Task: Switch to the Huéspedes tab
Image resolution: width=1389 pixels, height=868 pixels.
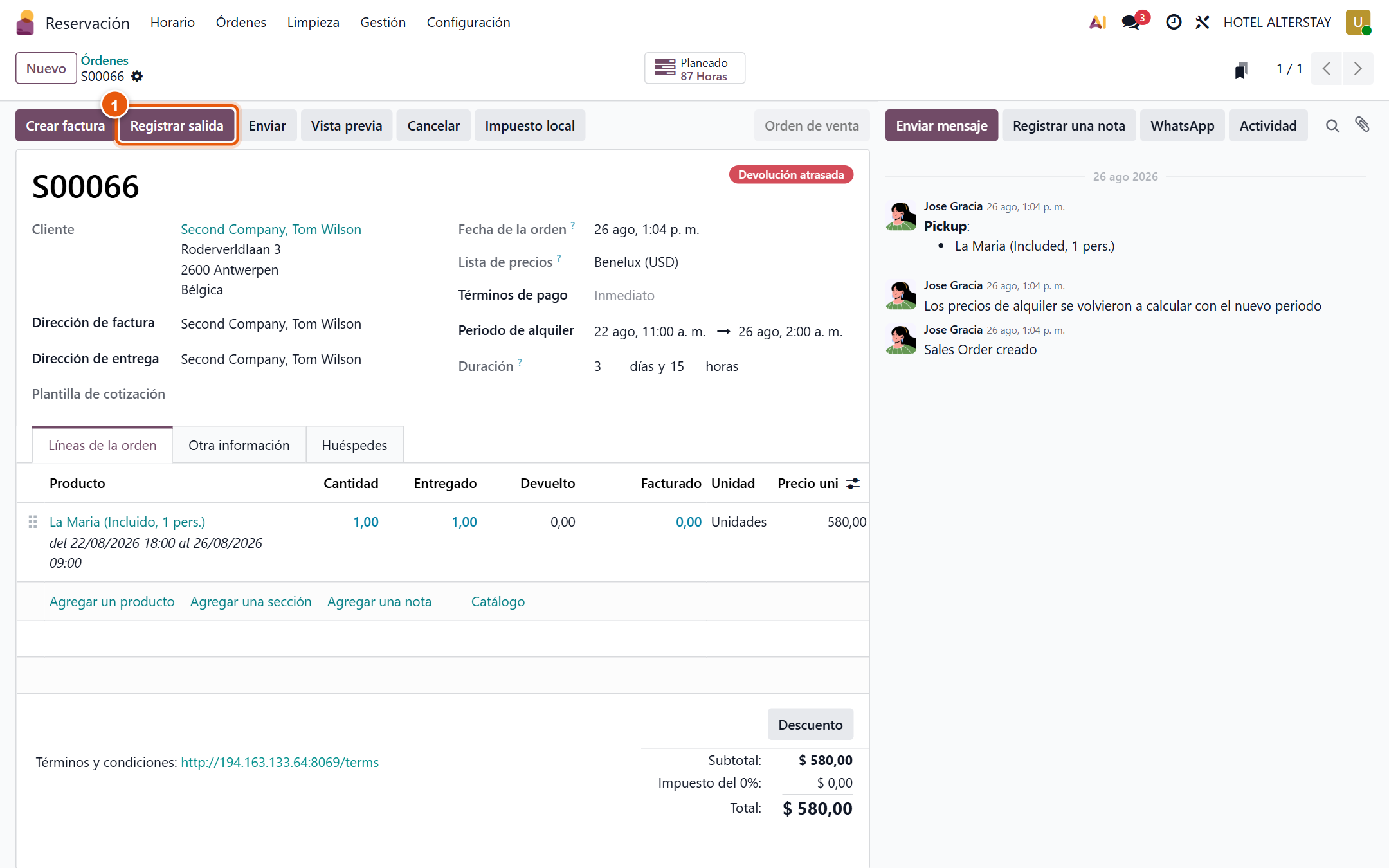Action: click(x=354, y=445)
